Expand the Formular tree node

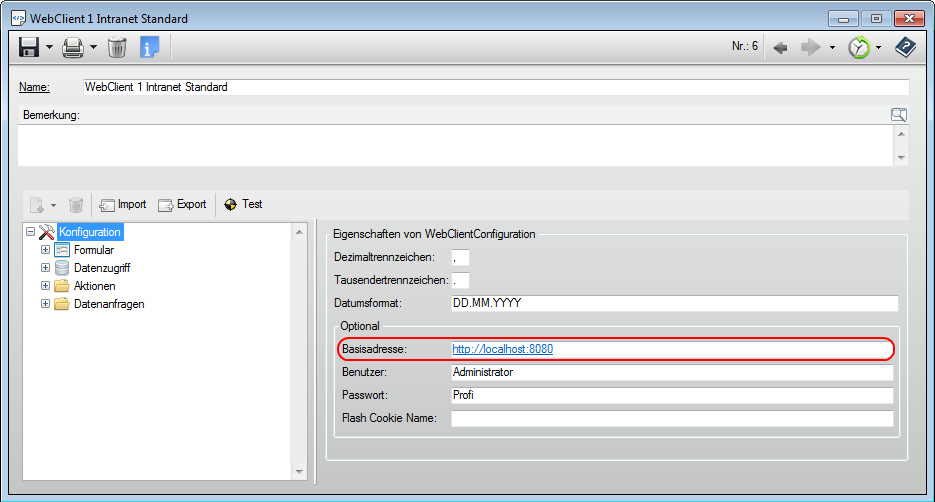(45, 250)
